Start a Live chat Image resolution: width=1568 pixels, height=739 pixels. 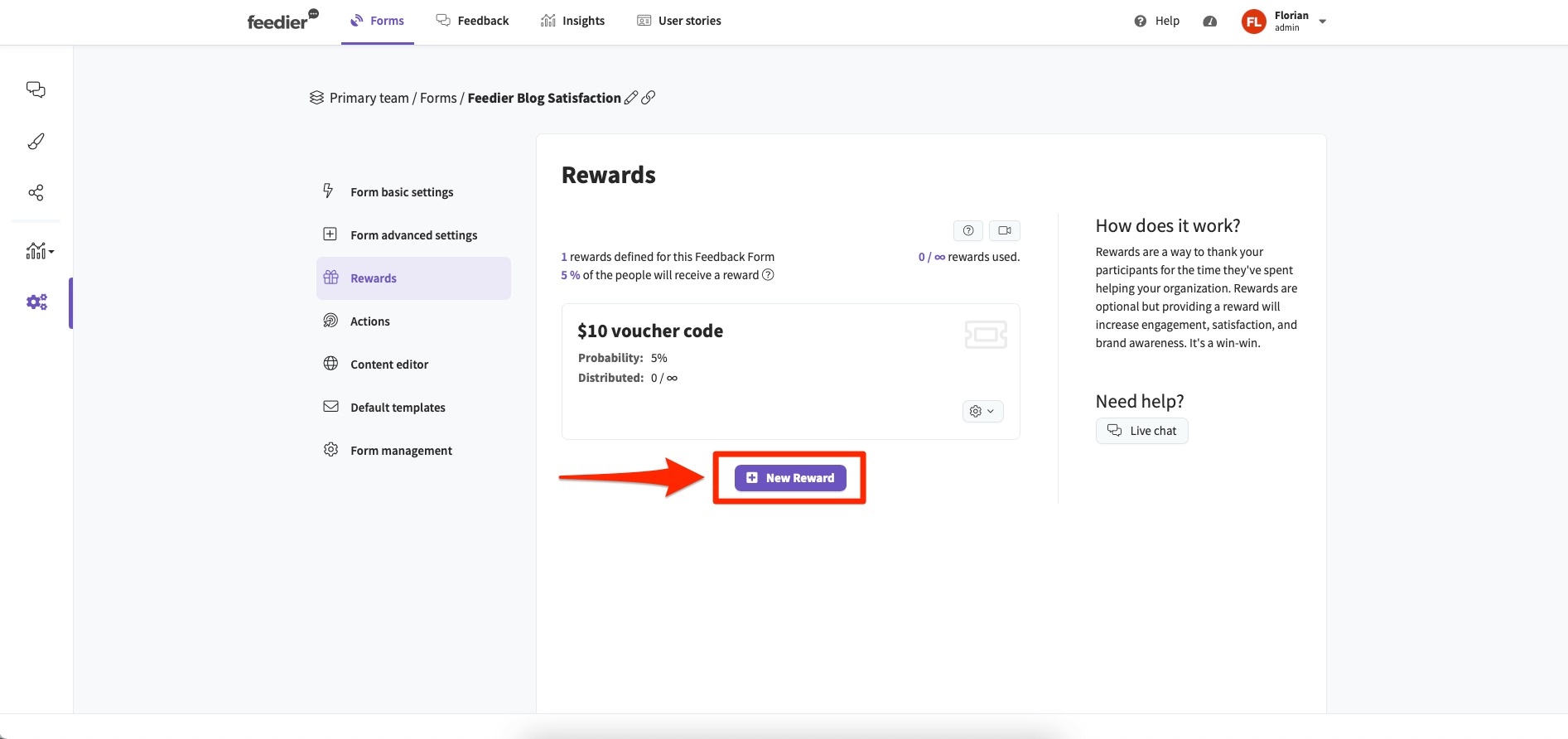(1142, 431)
